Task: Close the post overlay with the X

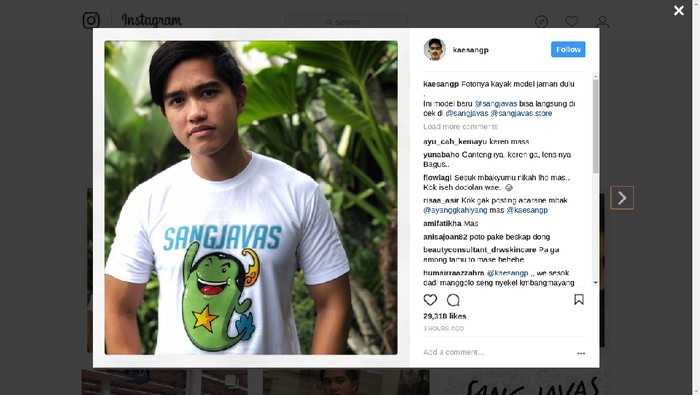Action: (679, 10)
